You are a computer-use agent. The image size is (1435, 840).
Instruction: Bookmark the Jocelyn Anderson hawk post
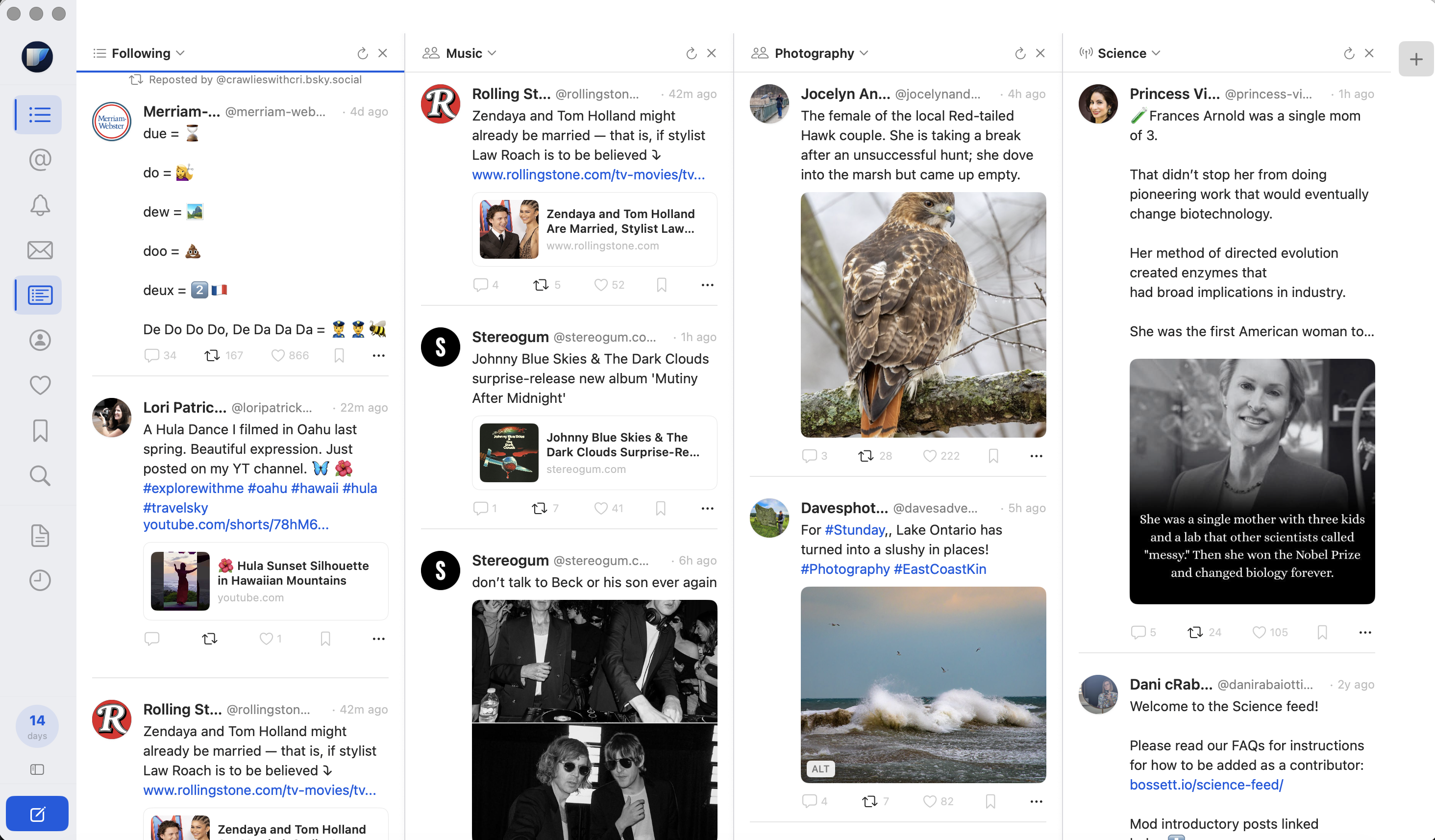pos(993,456)
